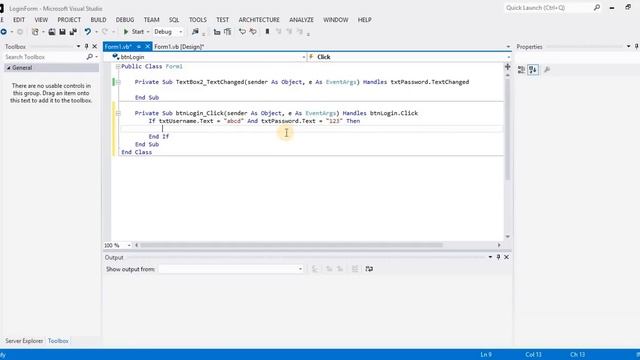The width and height of the screenshot is (640, 360).
Task: Open the ANALYZE menu
Action: pyautogui.click(x=301, y=20)
